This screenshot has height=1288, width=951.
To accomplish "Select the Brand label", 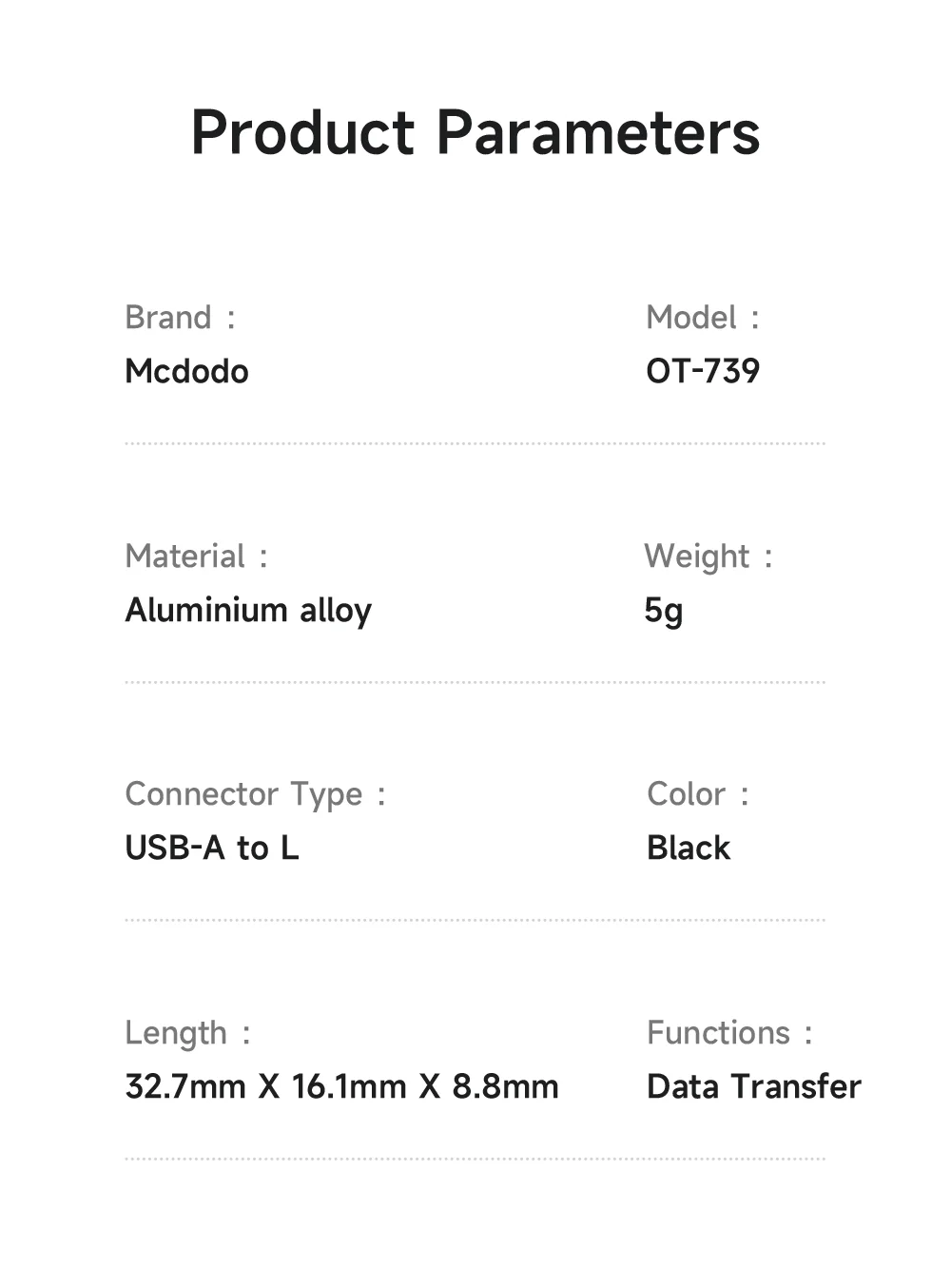I will pyautogui.click(x=179, y=318).
